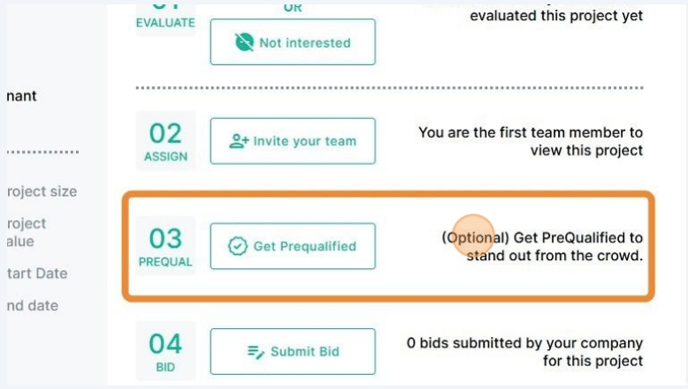
Task: Click the Start Date label in sidebar
Action: [37, 274]
